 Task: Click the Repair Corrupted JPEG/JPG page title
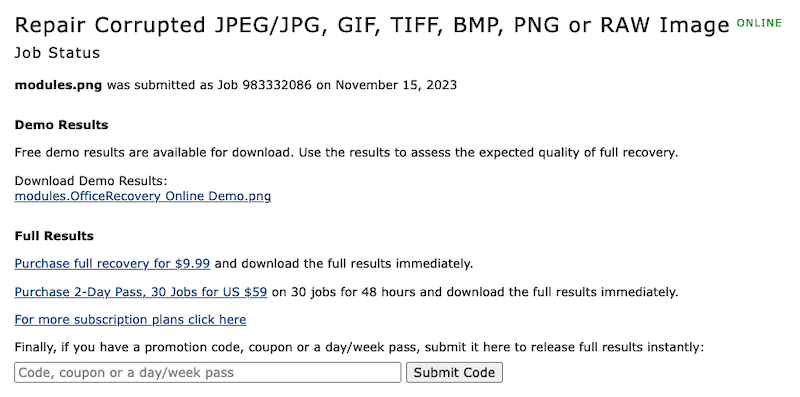point(372,26)
